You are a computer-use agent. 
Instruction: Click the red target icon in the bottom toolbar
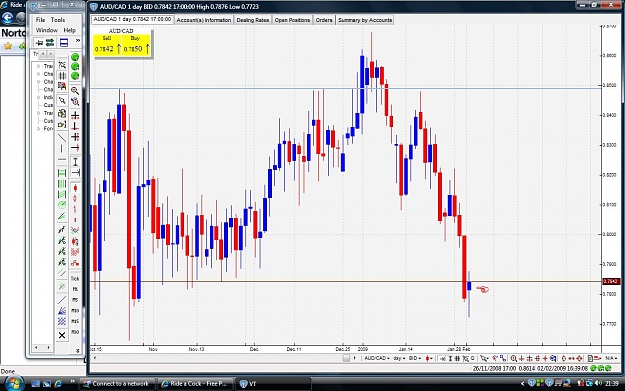coord(580,358)
